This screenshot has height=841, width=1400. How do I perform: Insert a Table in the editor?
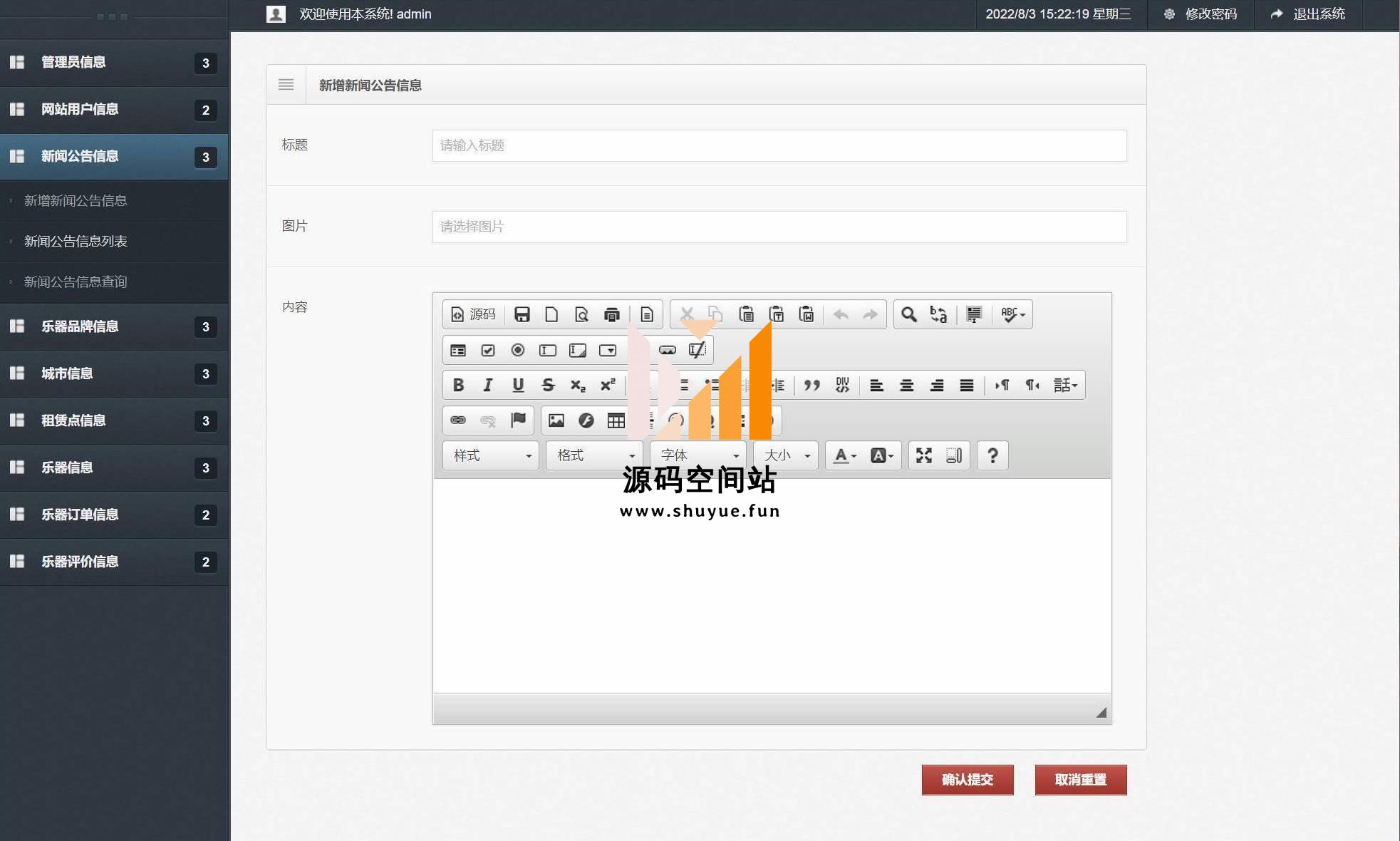pos(616,420)
